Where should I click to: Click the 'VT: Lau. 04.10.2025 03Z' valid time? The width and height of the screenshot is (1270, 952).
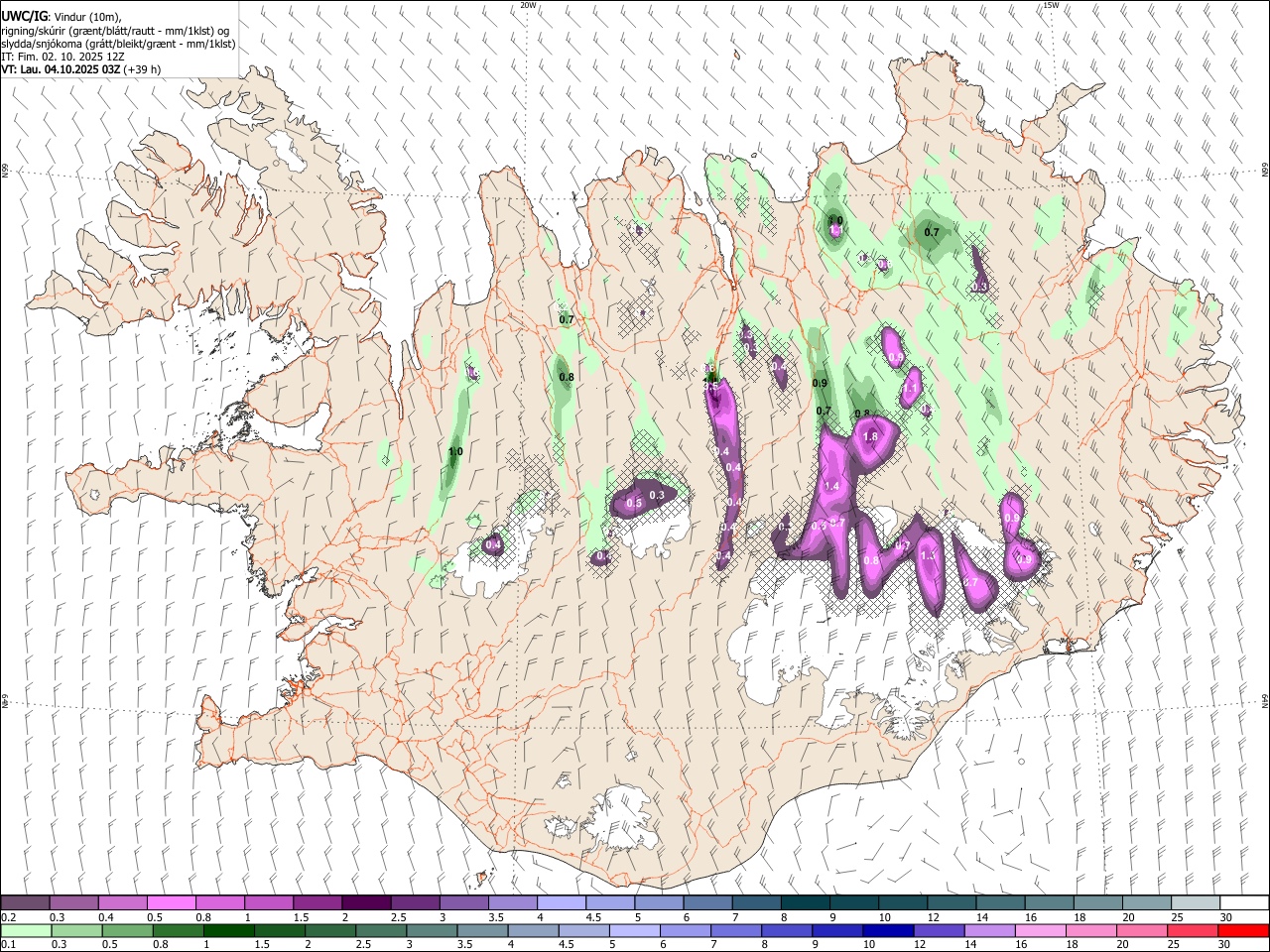pyautogui.click(x=61, y=69)
